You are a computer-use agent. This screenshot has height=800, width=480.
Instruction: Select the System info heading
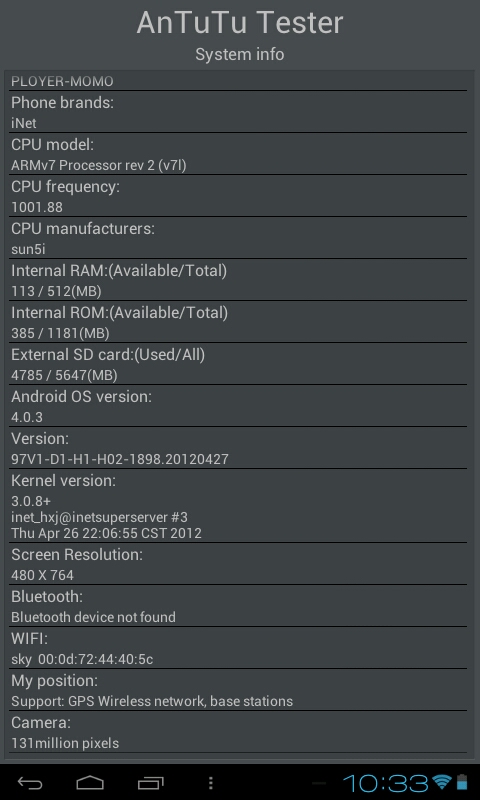point(240,54)
